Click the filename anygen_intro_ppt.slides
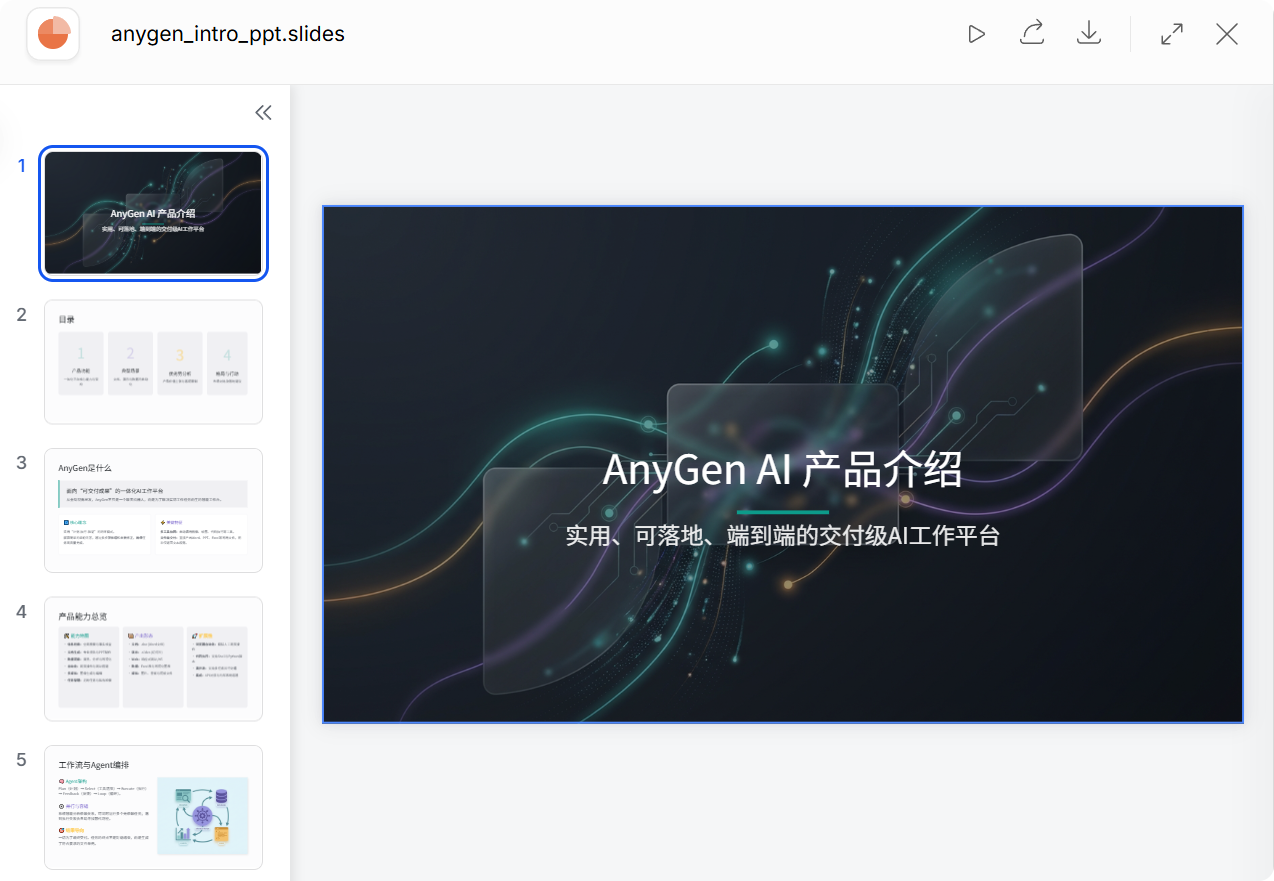The image size is (1274, 881). pyautogui.click(x=228, y=33)
